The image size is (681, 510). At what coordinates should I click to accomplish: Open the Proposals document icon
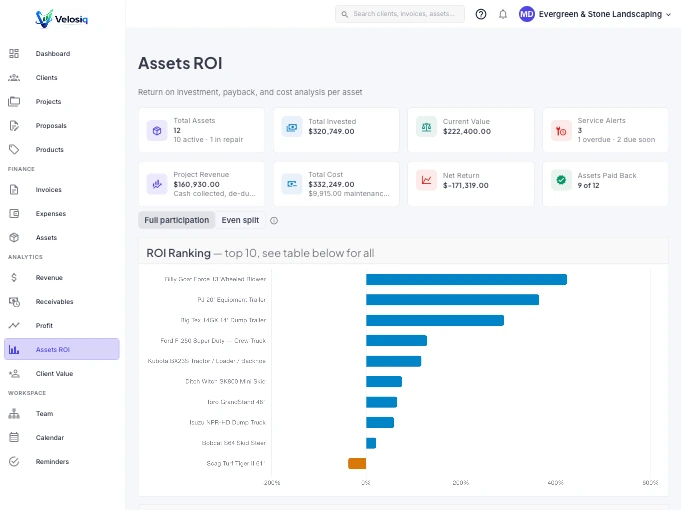click(x=14, y=126)
